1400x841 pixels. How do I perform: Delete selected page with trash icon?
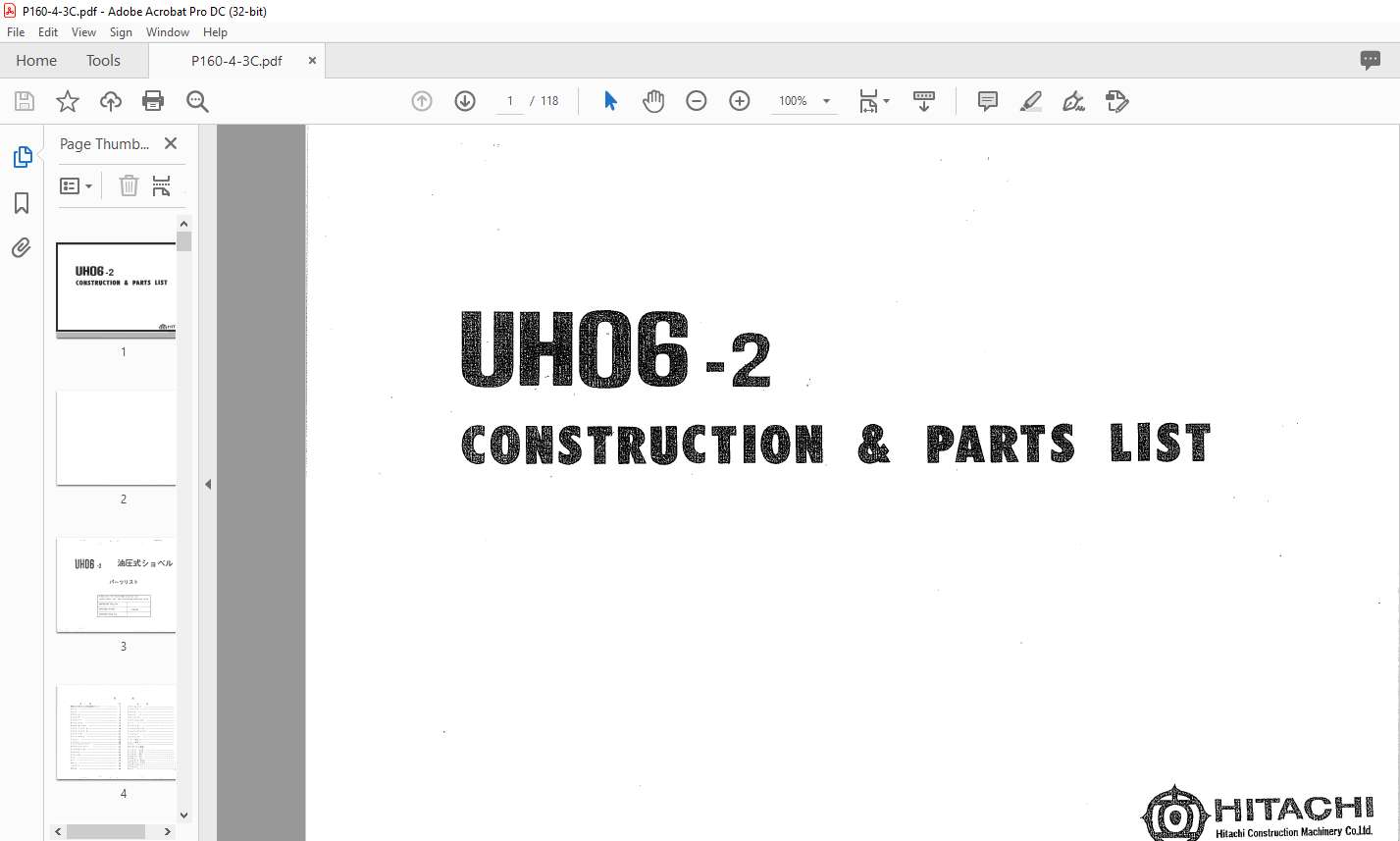[x=129, y=185]
